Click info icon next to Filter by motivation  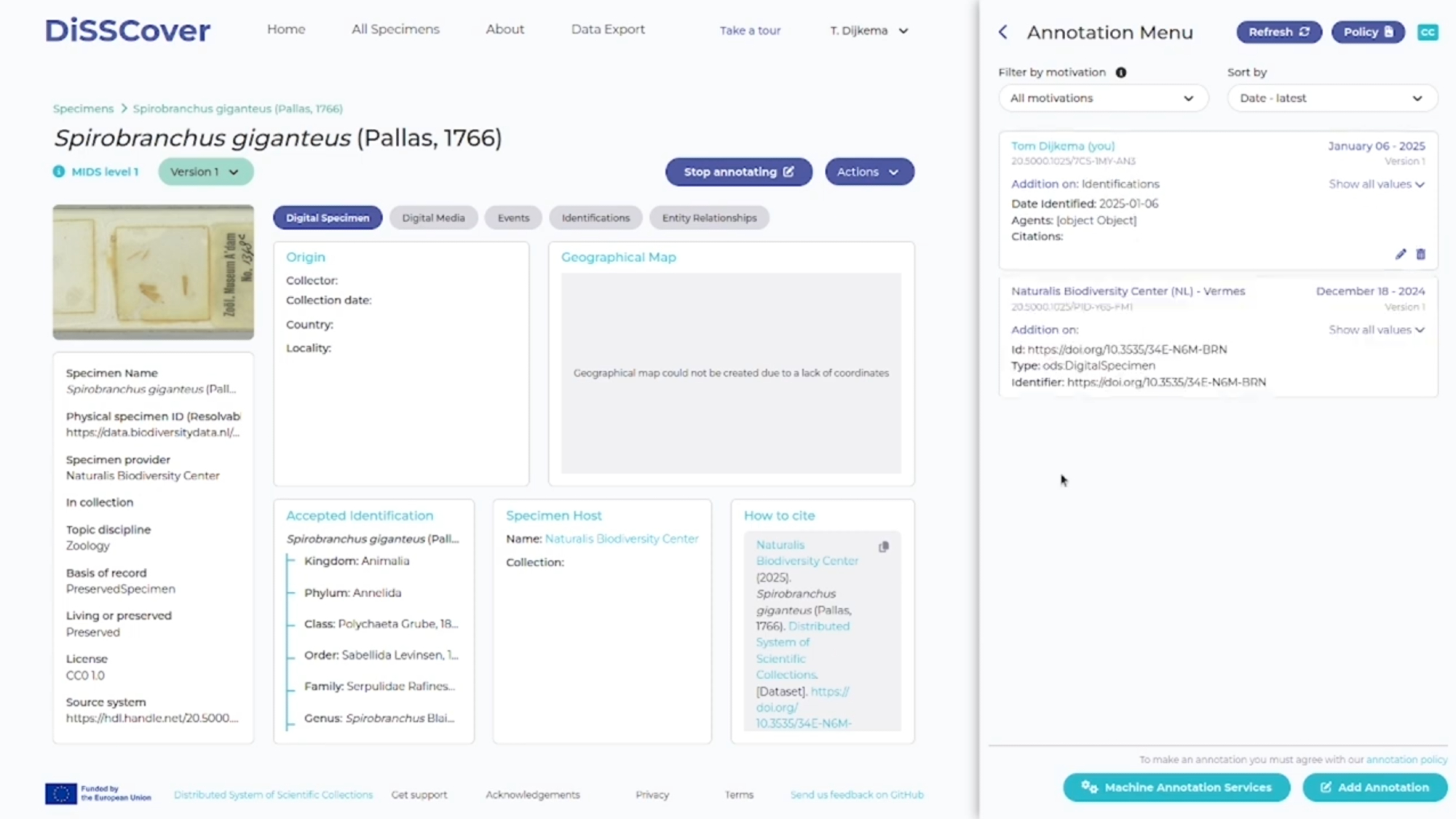tap(1121, 72)
